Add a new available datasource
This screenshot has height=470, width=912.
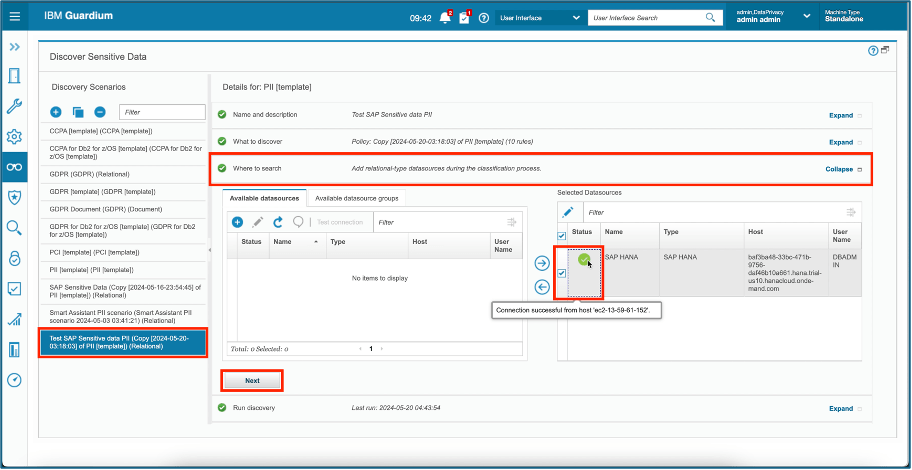coord(237,222)
